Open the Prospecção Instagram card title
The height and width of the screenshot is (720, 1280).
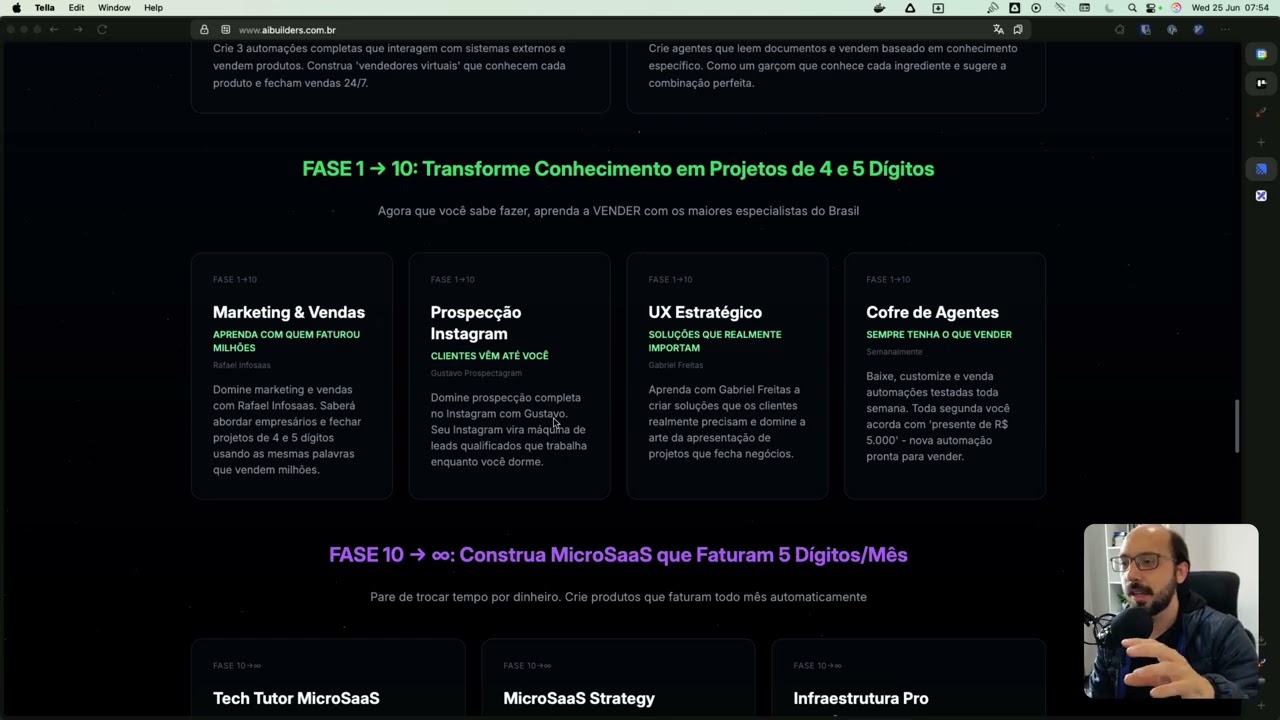click(x=476, y=323)
